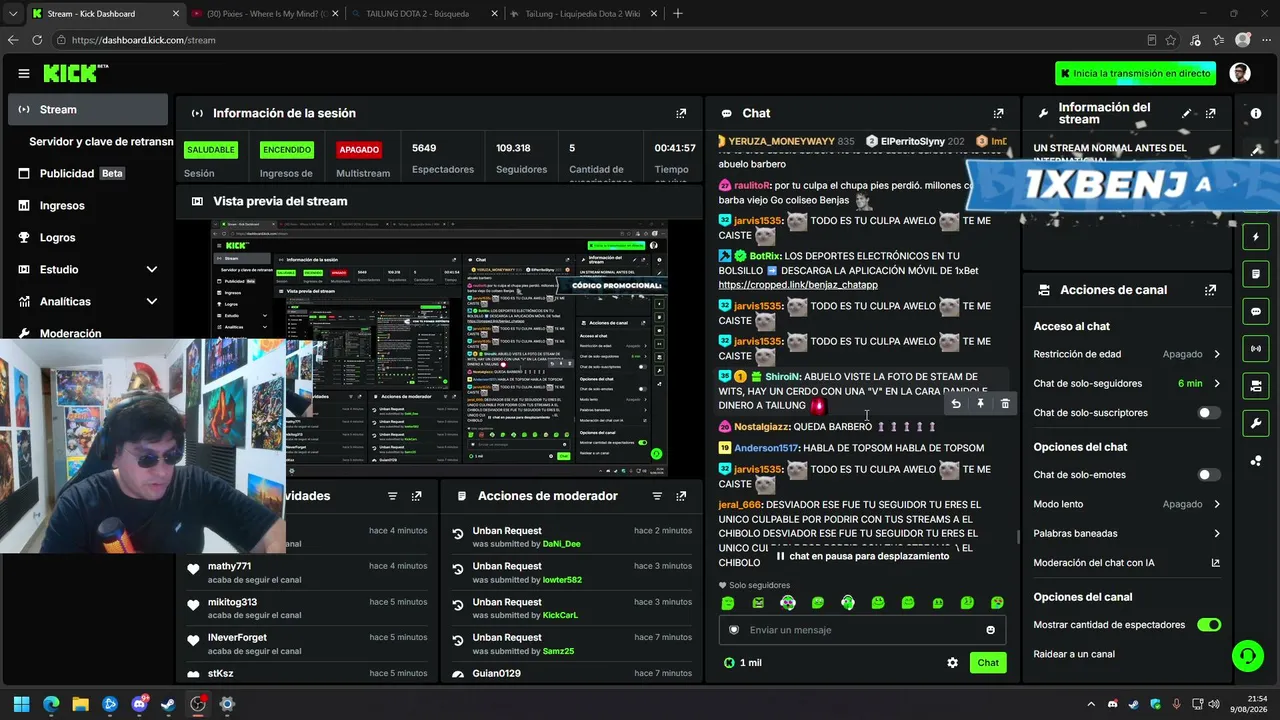Filter the activities feed list
The height and width of the screenshot is (720, 1280).
pyautogui.click(x=392, y=496)
